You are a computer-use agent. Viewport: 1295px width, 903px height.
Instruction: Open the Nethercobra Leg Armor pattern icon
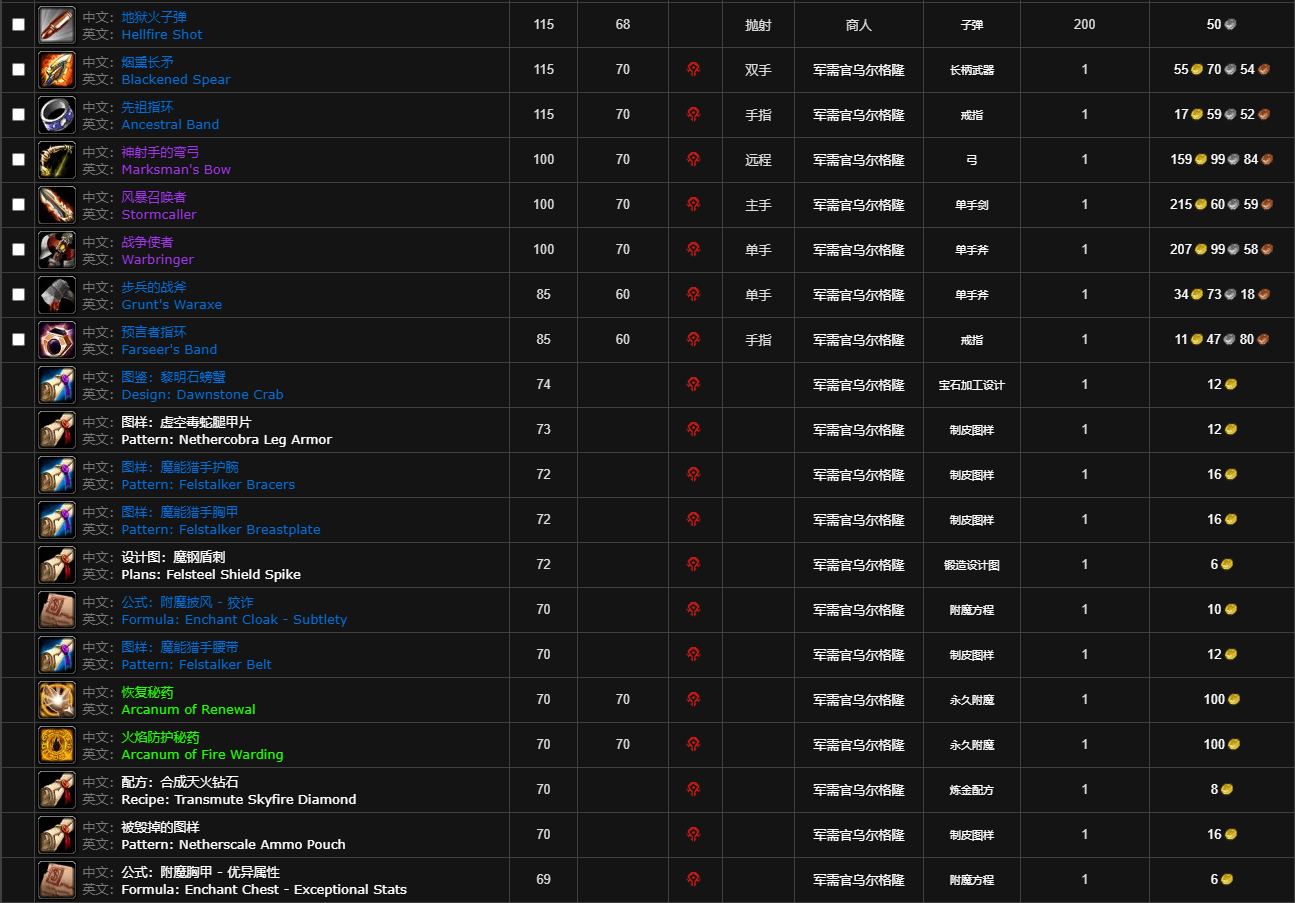[57, 430]
